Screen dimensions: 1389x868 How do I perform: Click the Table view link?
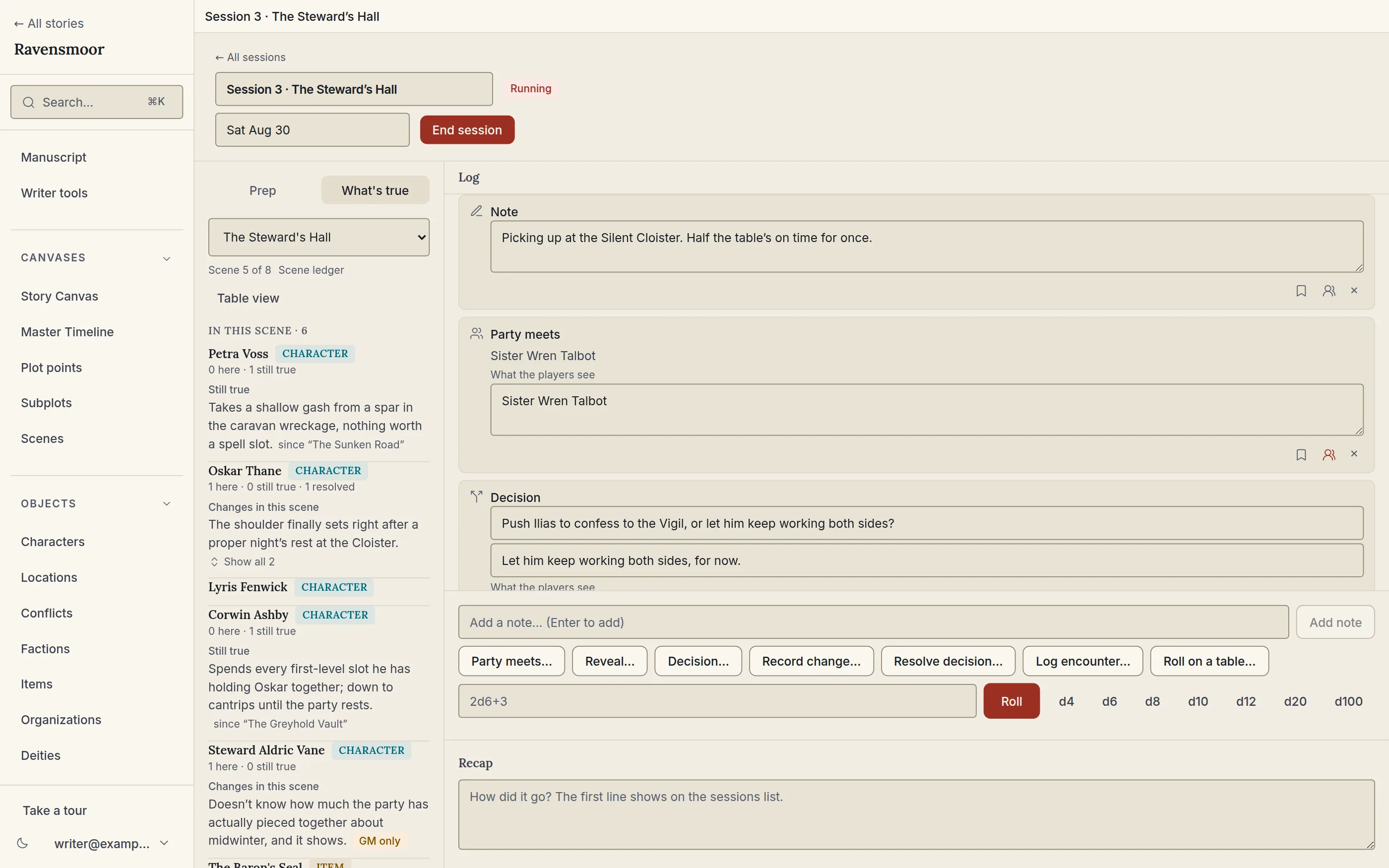pos(248,298)
